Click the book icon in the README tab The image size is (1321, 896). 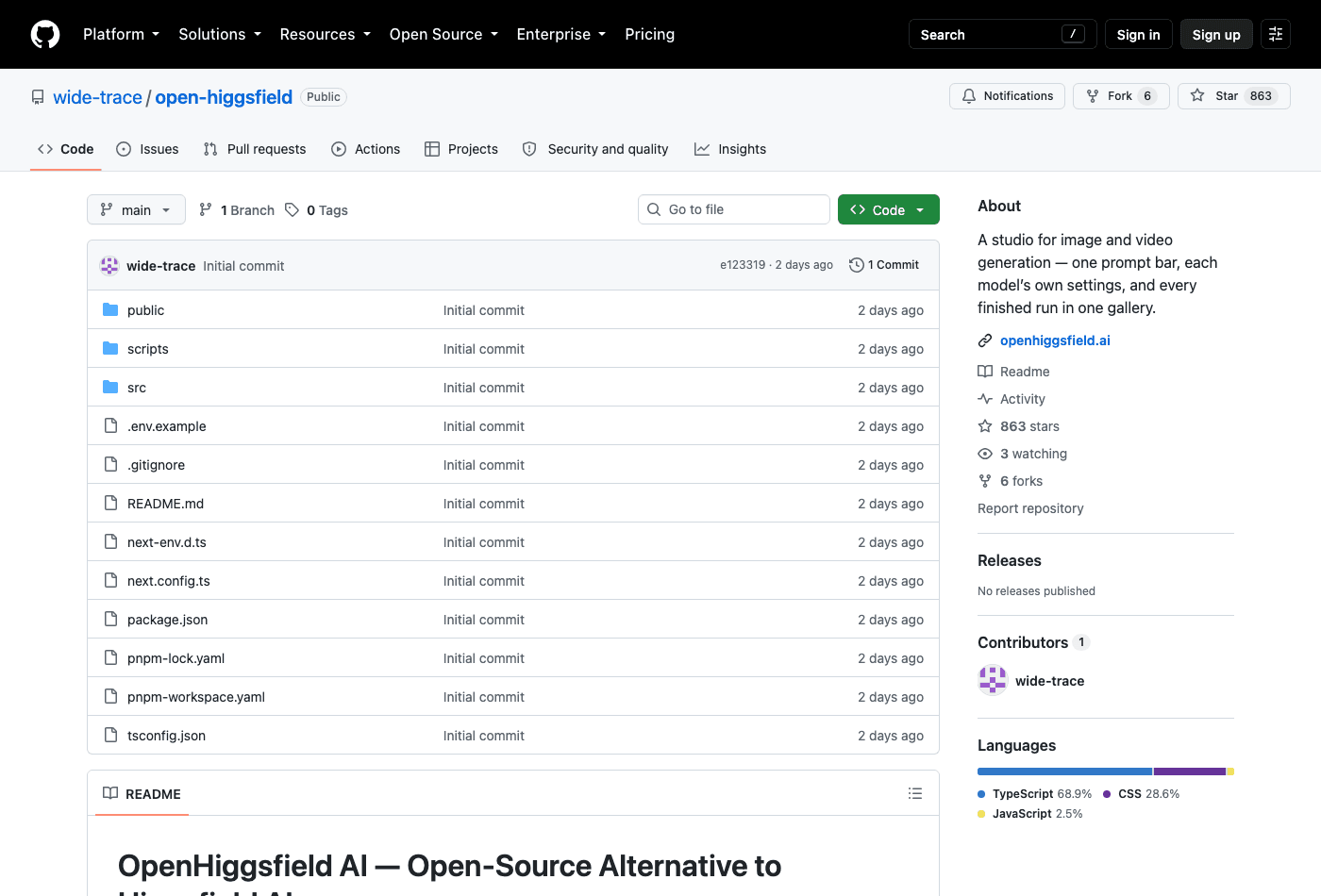110,793
